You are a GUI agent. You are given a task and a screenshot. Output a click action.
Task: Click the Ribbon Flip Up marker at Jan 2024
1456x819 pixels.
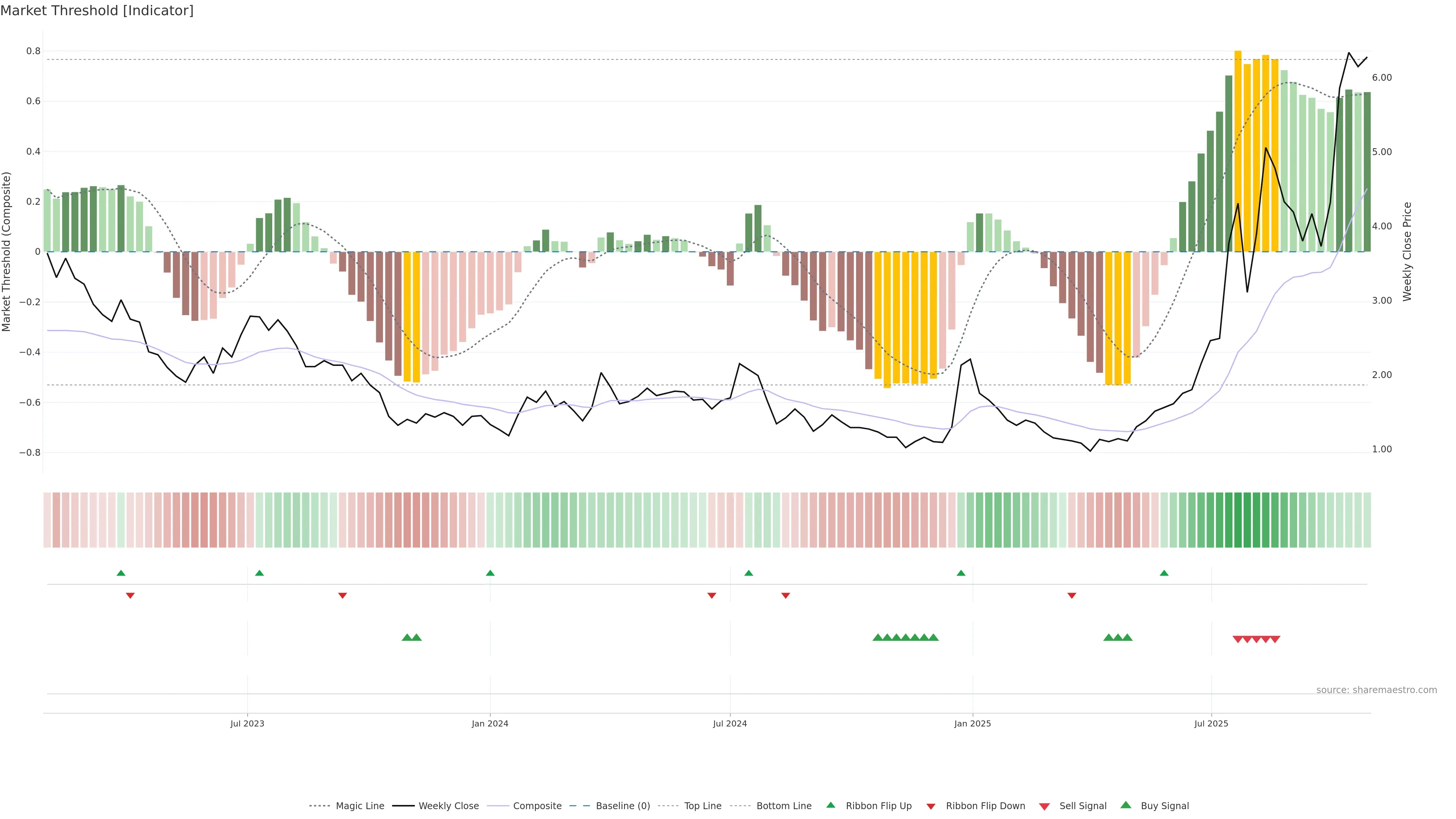(x=490, y=573)
